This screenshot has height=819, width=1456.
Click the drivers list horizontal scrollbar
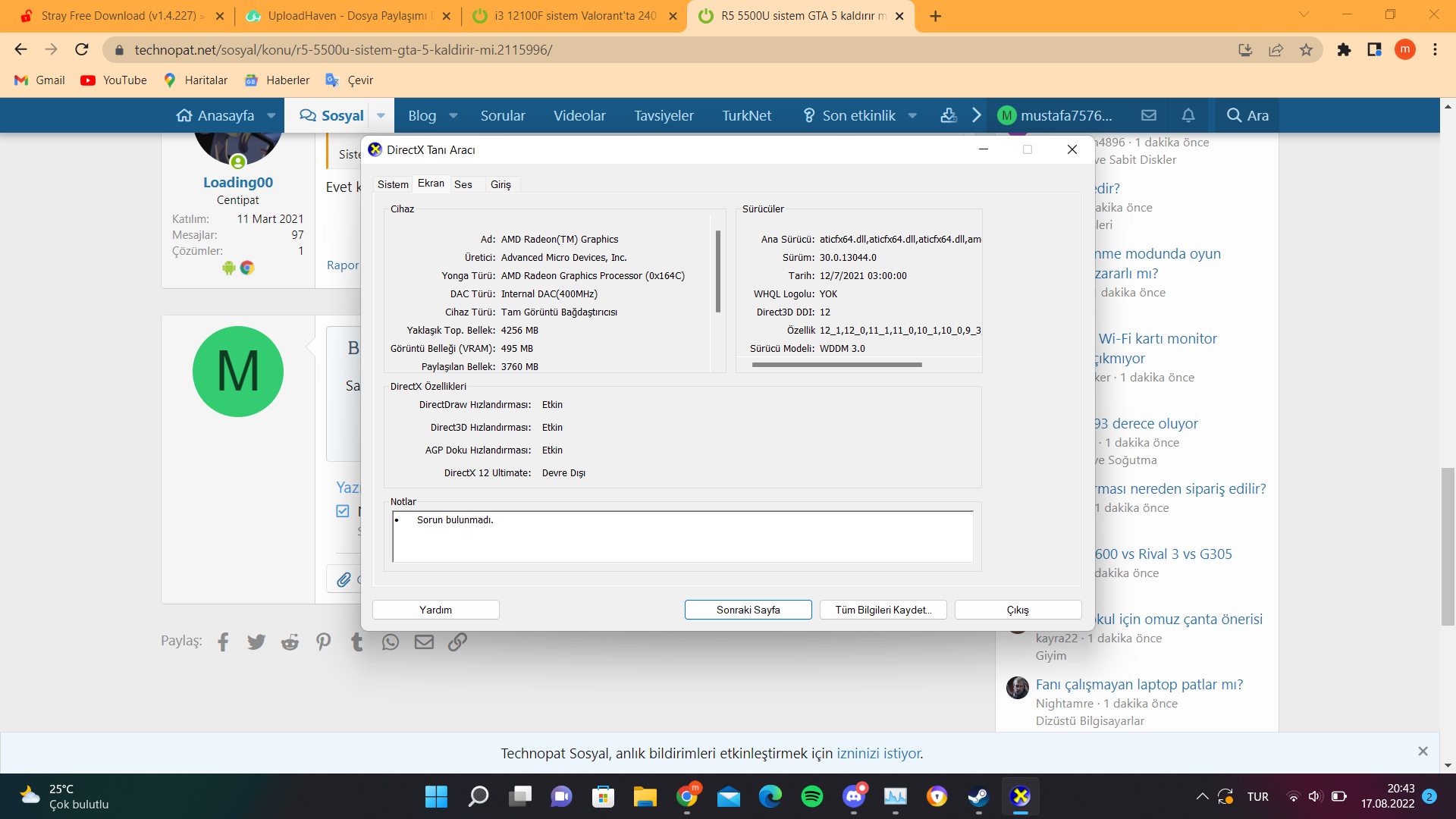click(x=836, y=365)
